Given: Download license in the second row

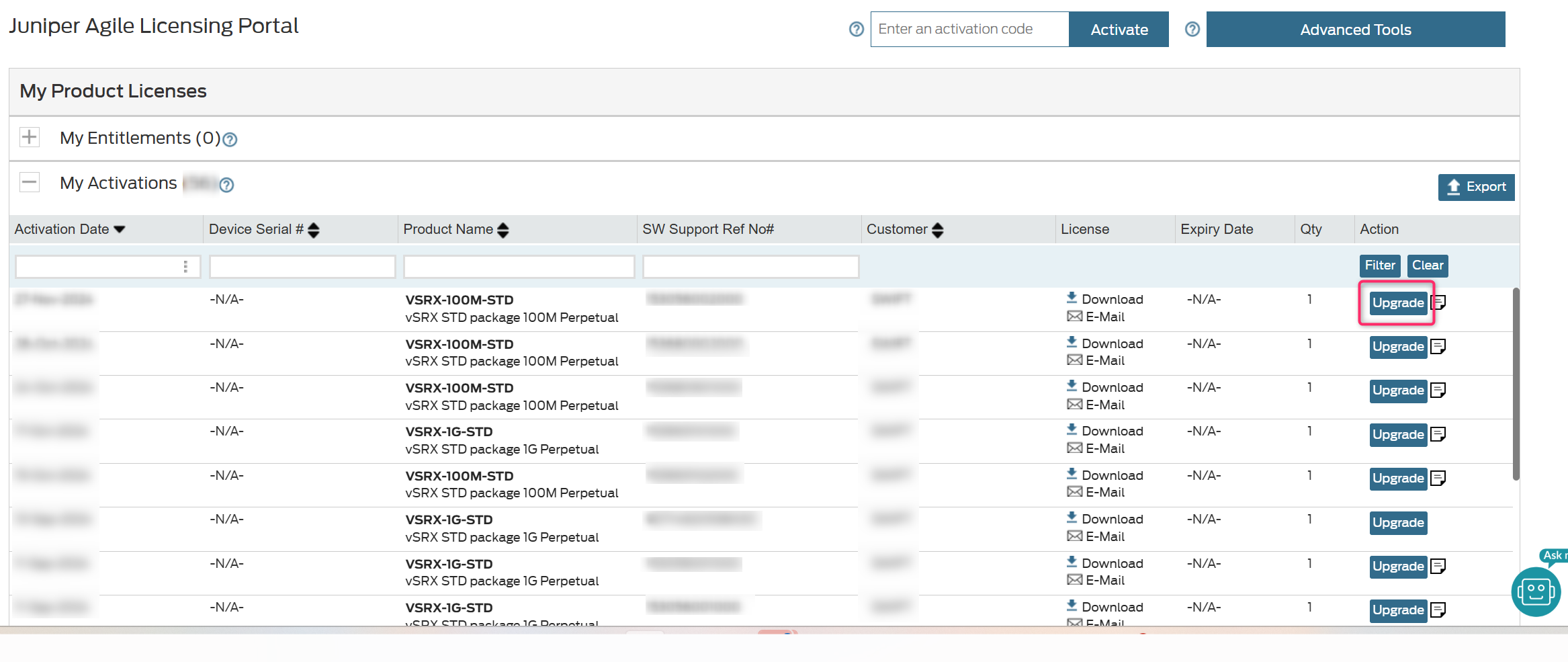Looking at the screenshot, I should (1105, 343).
